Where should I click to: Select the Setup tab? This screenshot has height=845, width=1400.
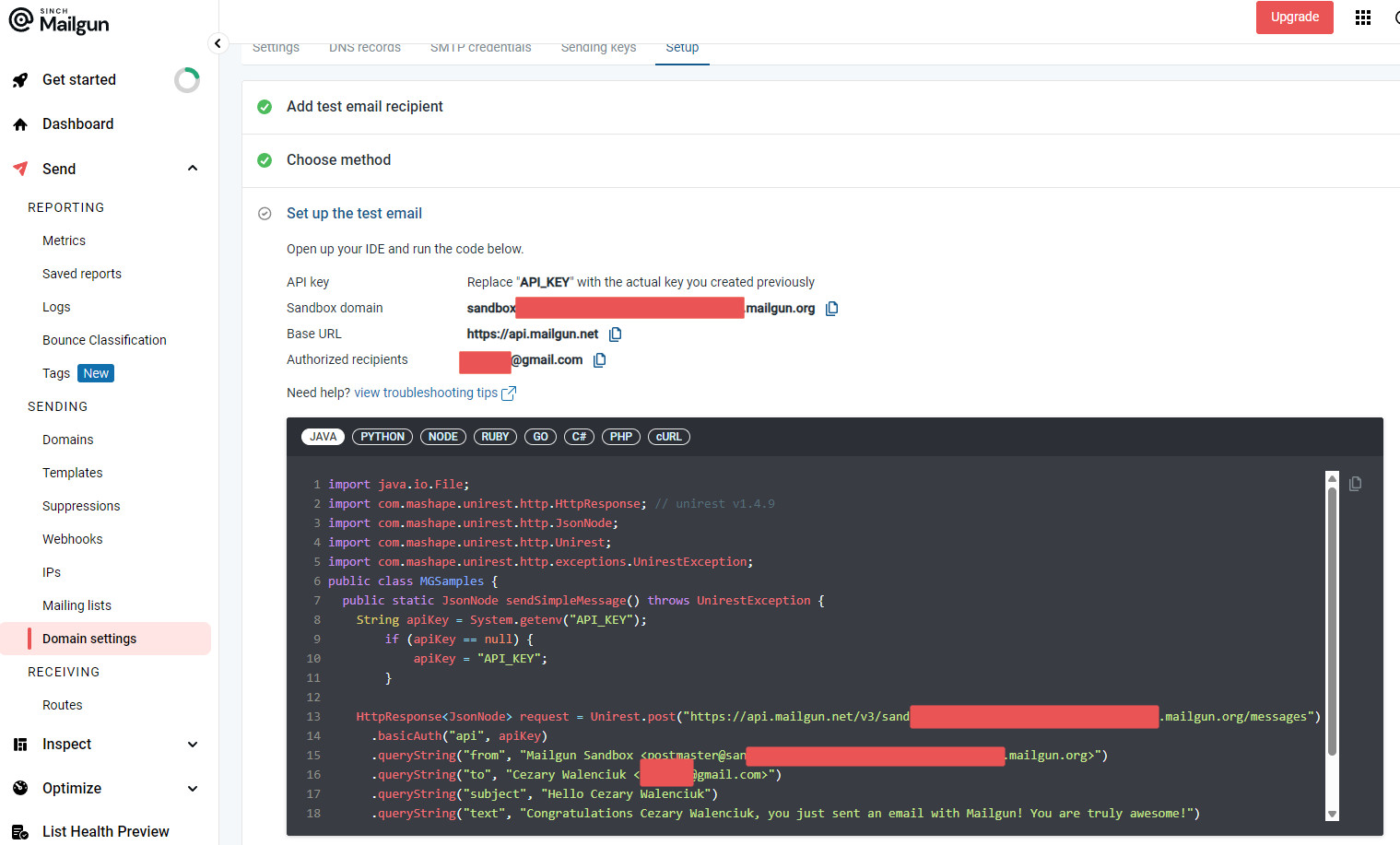click(x=682, y=48)
